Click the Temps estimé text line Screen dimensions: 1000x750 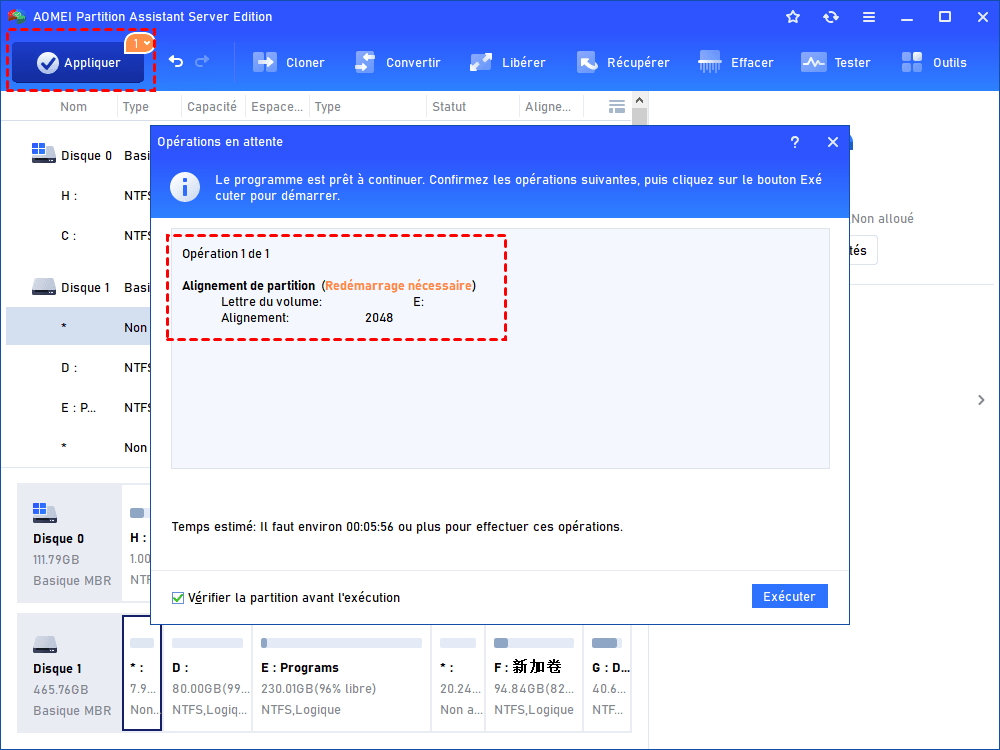[397, 527]
